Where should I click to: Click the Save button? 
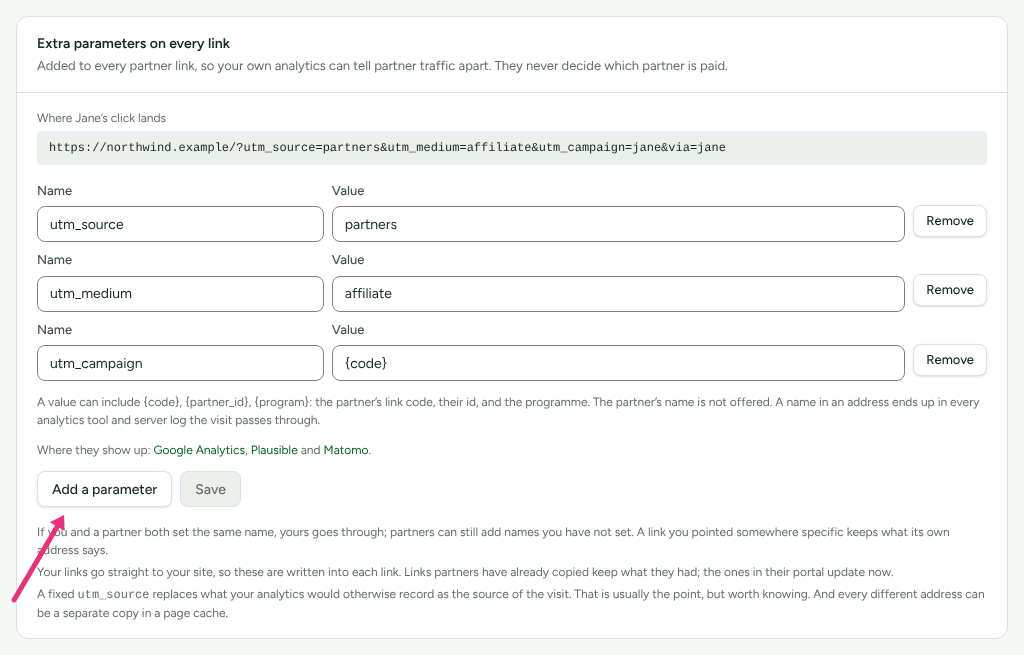click(x=210, y=489)
